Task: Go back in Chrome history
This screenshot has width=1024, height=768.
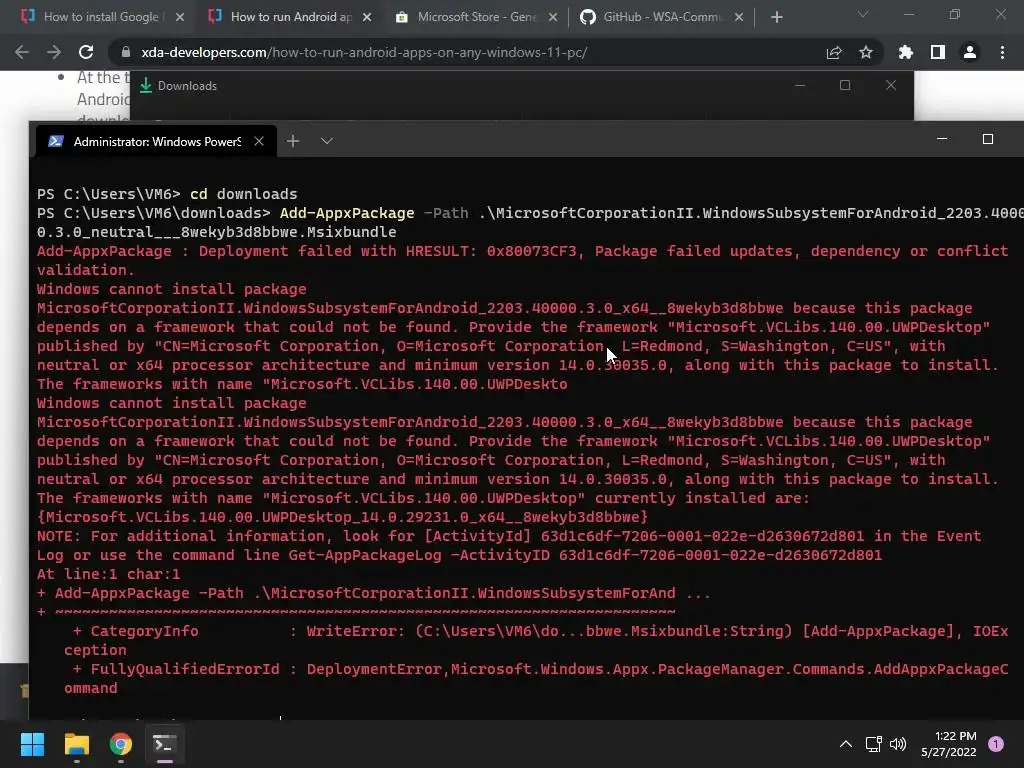Action: tap(22, 52)
